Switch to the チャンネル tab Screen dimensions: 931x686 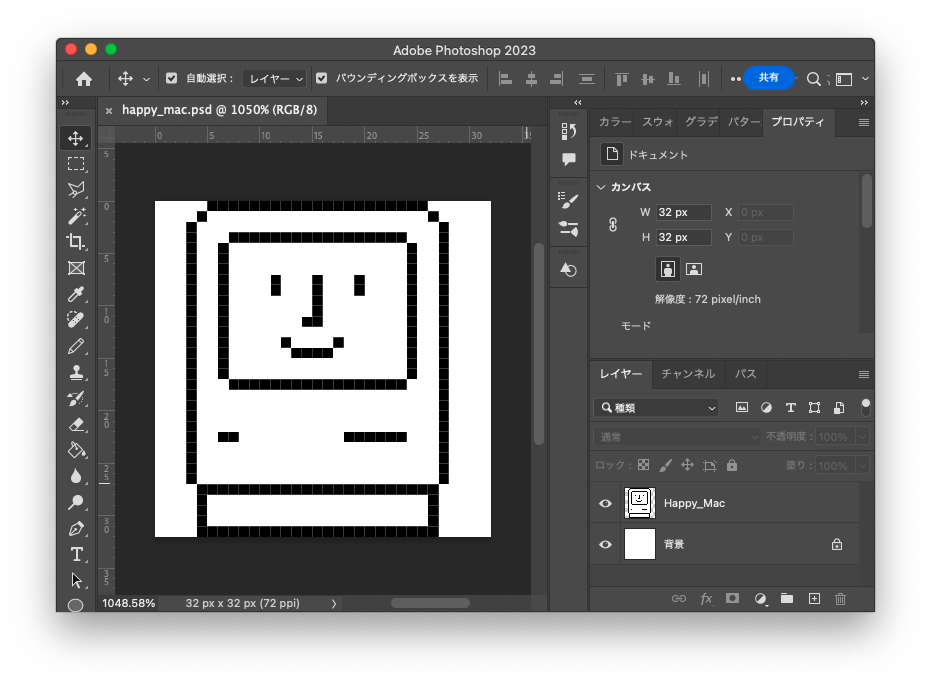coord(688,374)
